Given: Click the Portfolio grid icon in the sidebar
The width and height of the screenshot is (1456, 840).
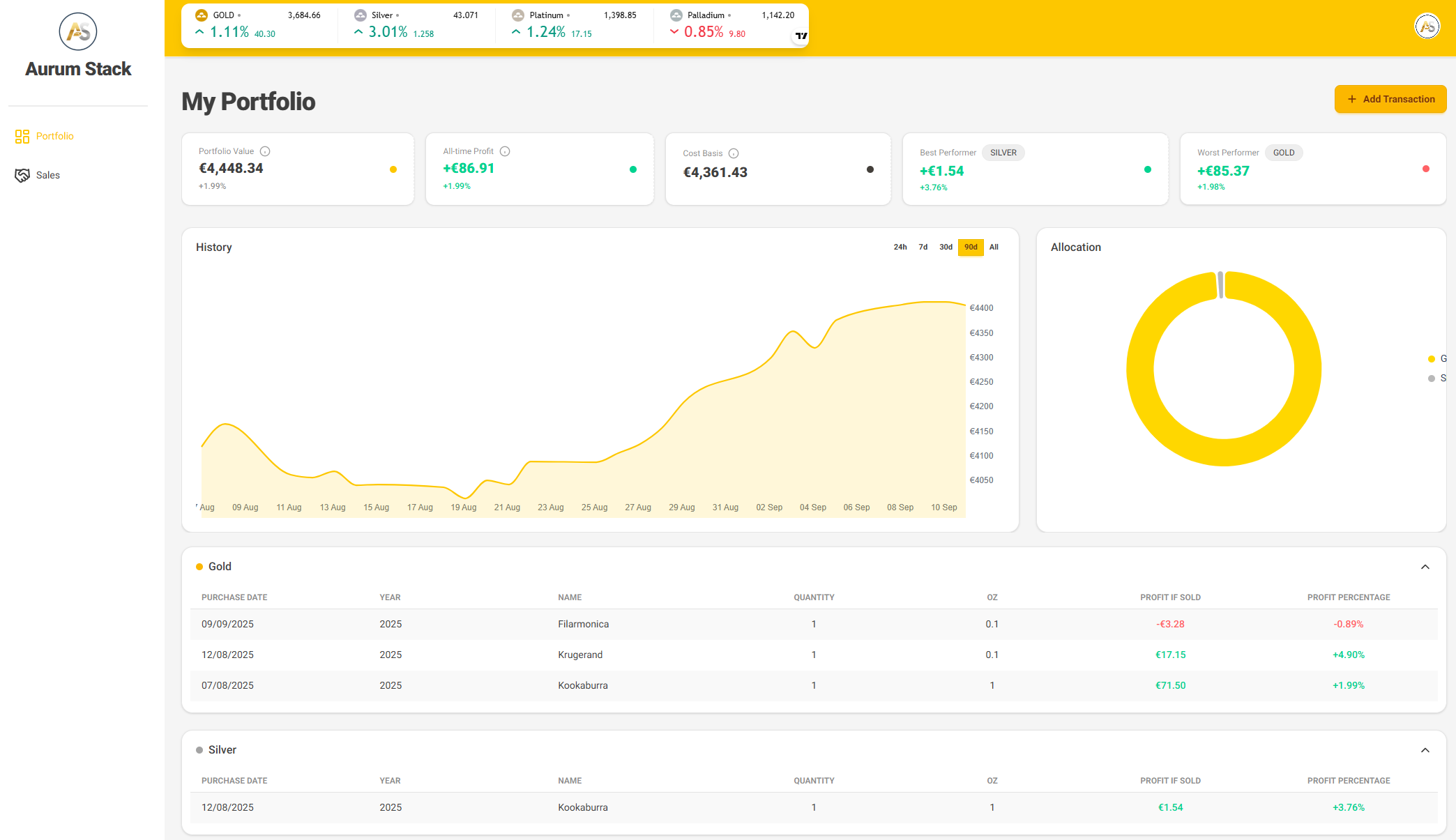Looking at the screenshot, I should [22, 136].
